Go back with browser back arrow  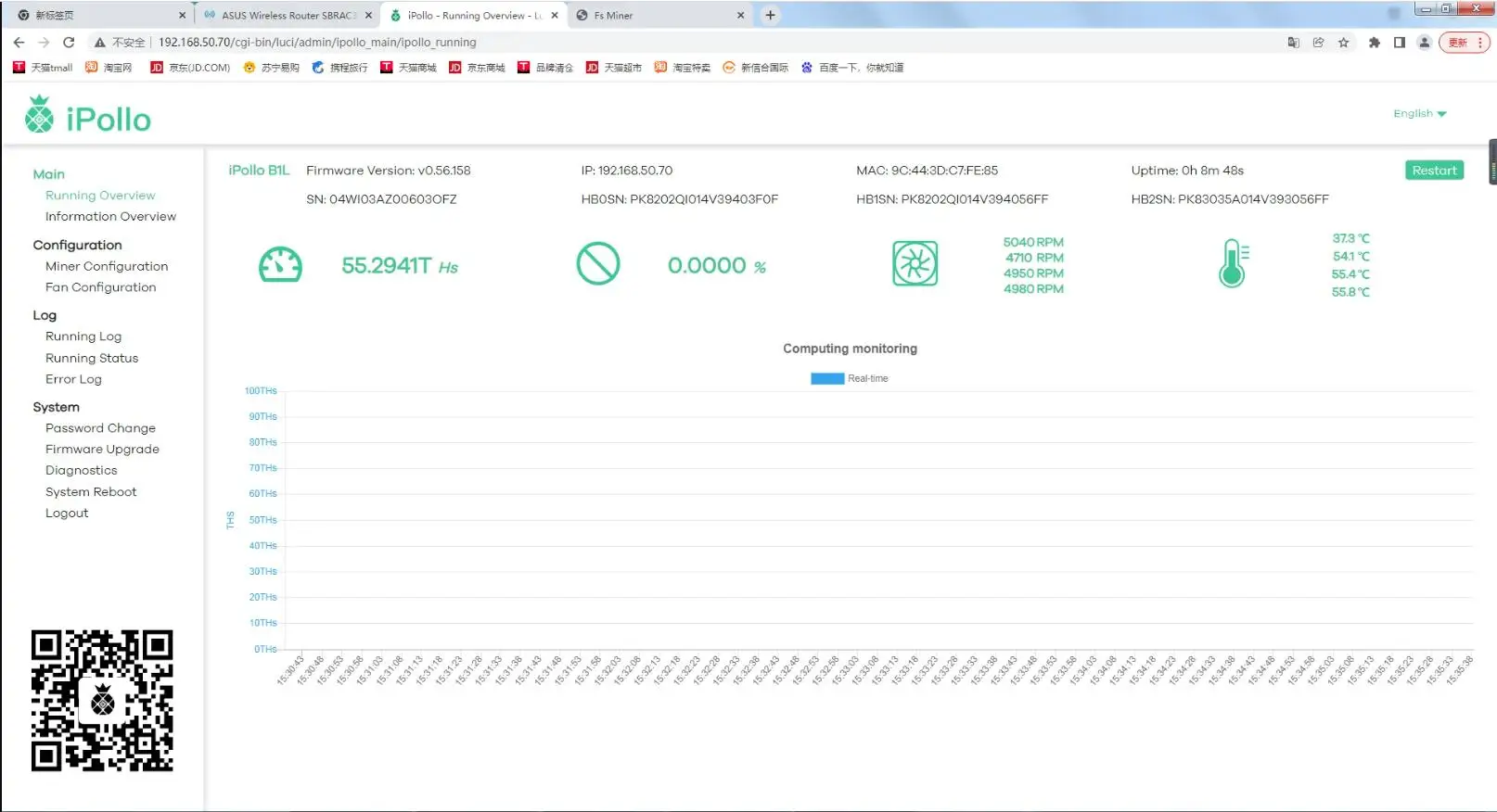coord(19,42)
